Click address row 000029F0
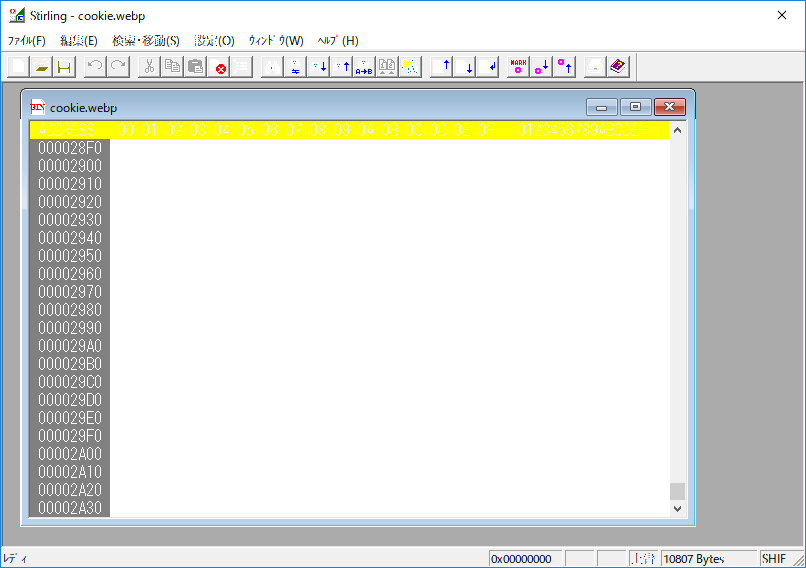The width and height of the screenshot is (806, 568). coord(70,436)
